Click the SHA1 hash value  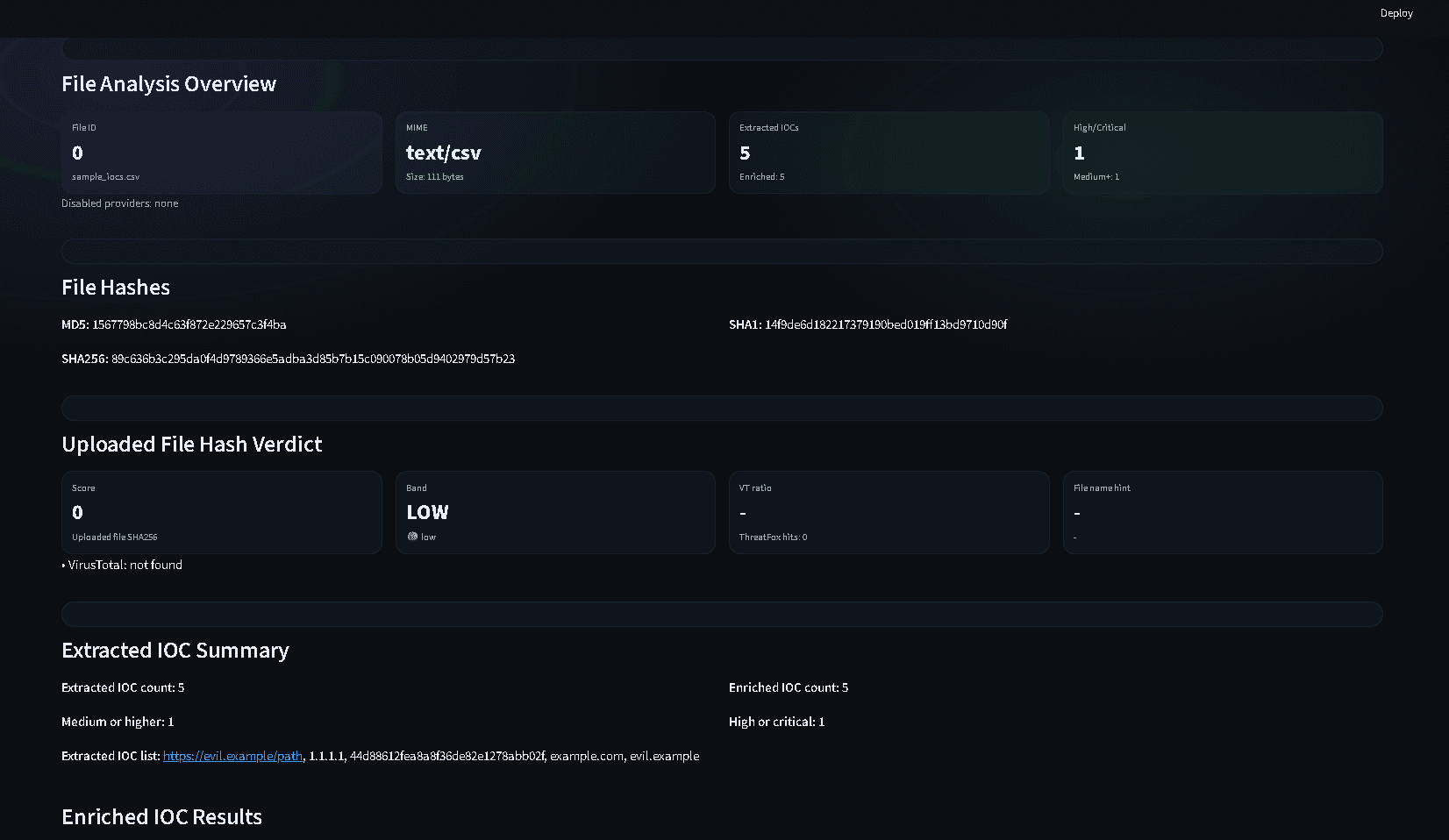(886, 324)
